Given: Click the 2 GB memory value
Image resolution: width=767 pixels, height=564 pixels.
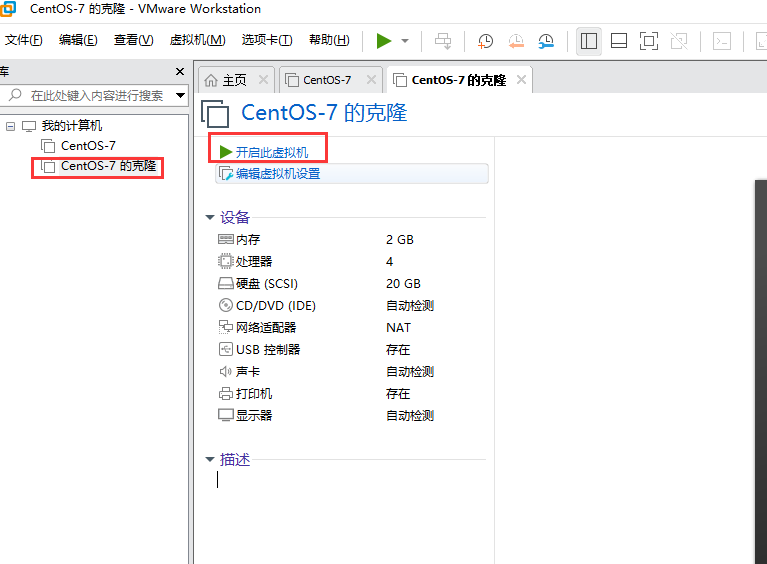Looking at the screenshot, I should tap(400, 240).
